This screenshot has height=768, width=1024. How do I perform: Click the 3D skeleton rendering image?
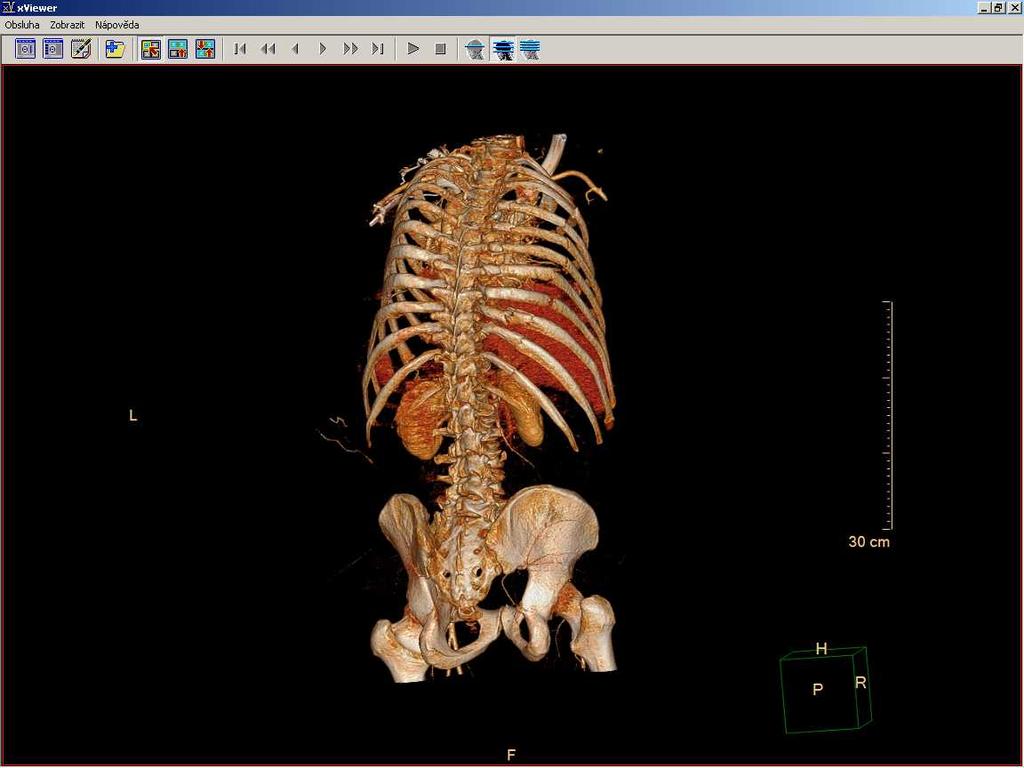pyautogui.click(x=493, y=408)
